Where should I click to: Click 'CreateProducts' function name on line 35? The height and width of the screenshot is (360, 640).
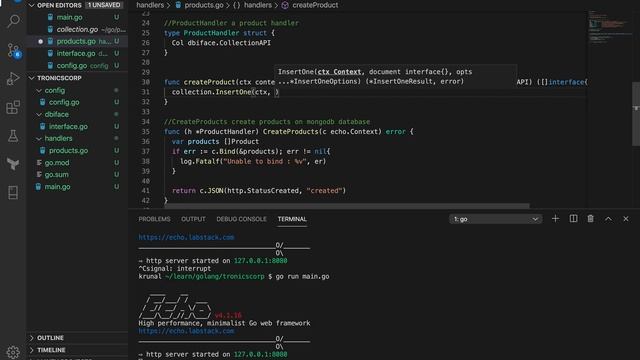[290, 131]
